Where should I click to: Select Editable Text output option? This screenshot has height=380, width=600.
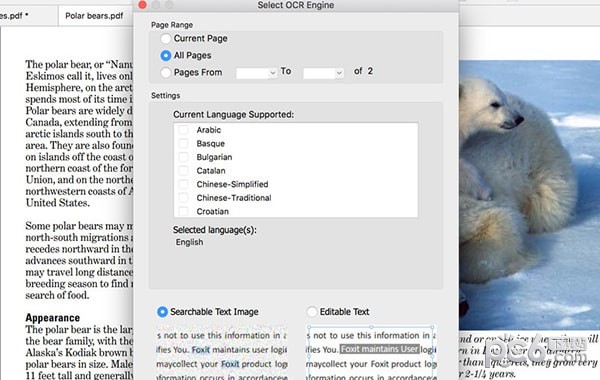point(312,312)
